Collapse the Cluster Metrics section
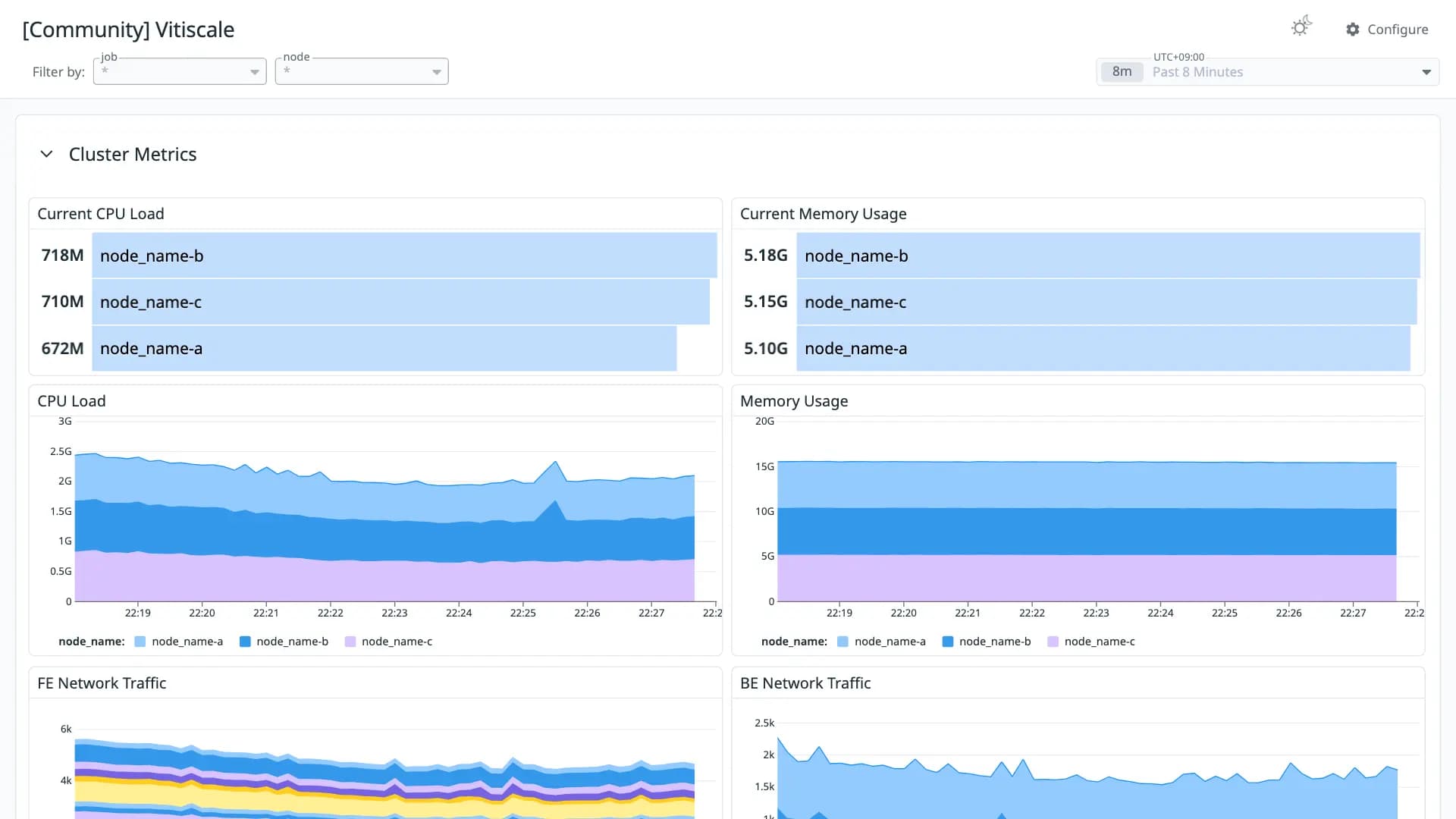Screen dimensions: 1456x819 [x=46, y=154]
